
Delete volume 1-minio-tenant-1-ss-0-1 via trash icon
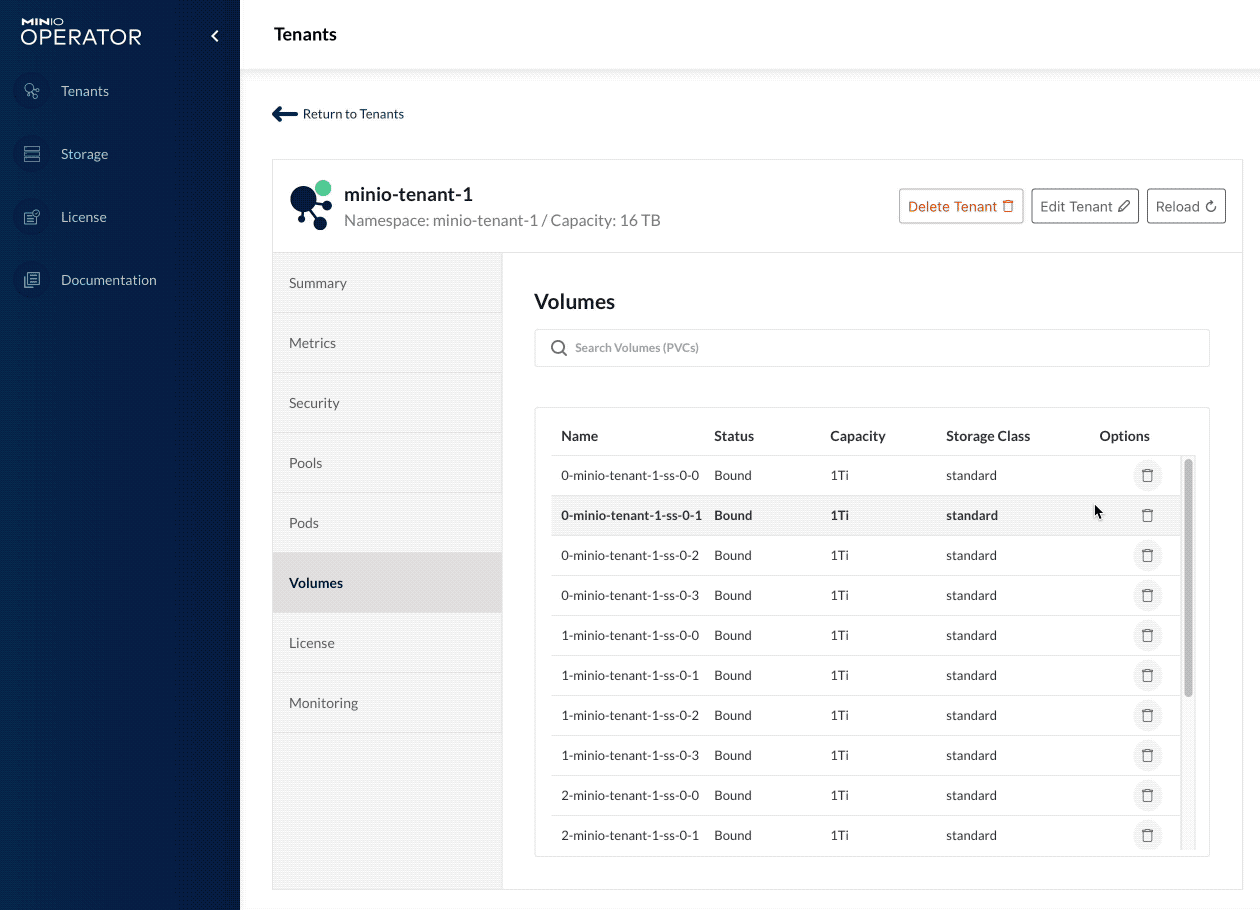tap(1147, 676)
